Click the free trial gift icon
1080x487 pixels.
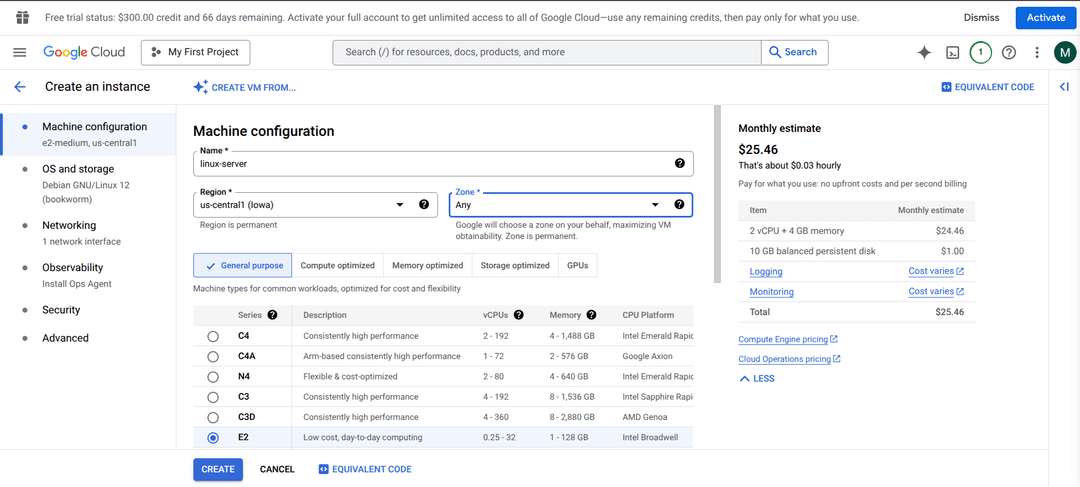22,17
